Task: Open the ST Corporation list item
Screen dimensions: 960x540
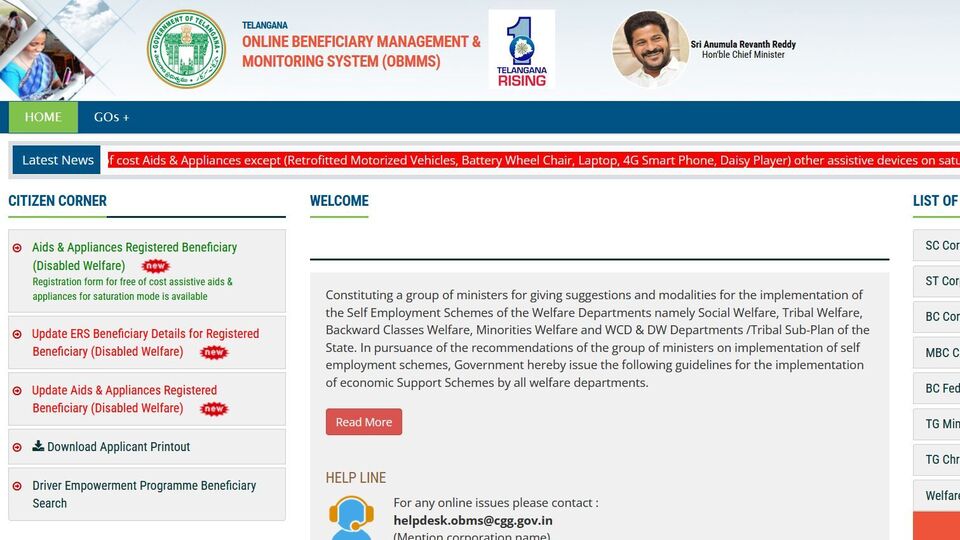Action: 937,281
